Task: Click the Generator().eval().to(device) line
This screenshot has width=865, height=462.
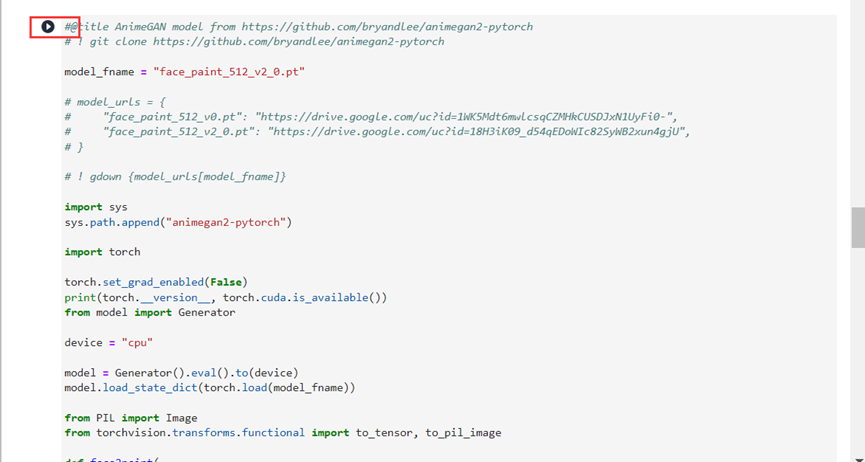Action: 181,373
